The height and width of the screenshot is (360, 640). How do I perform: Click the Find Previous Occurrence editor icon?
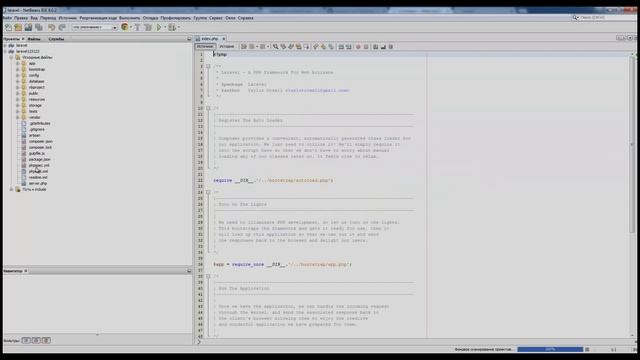click(283, 47)
